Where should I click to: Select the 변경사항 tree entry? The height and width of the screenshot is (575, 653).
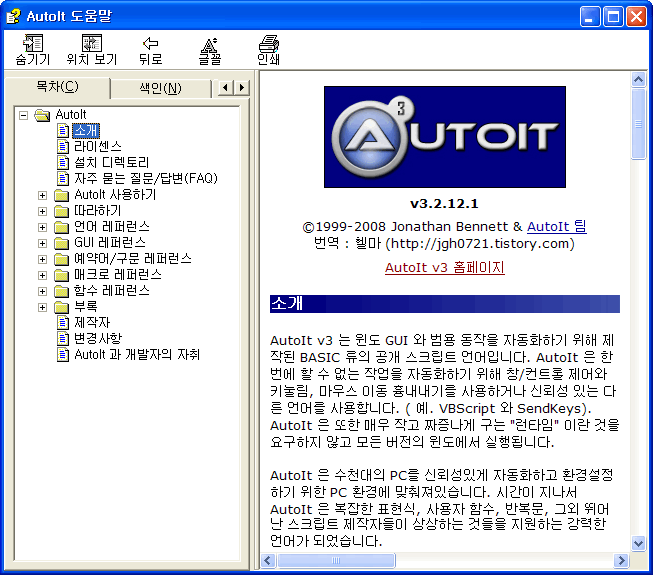coord(98,339)
